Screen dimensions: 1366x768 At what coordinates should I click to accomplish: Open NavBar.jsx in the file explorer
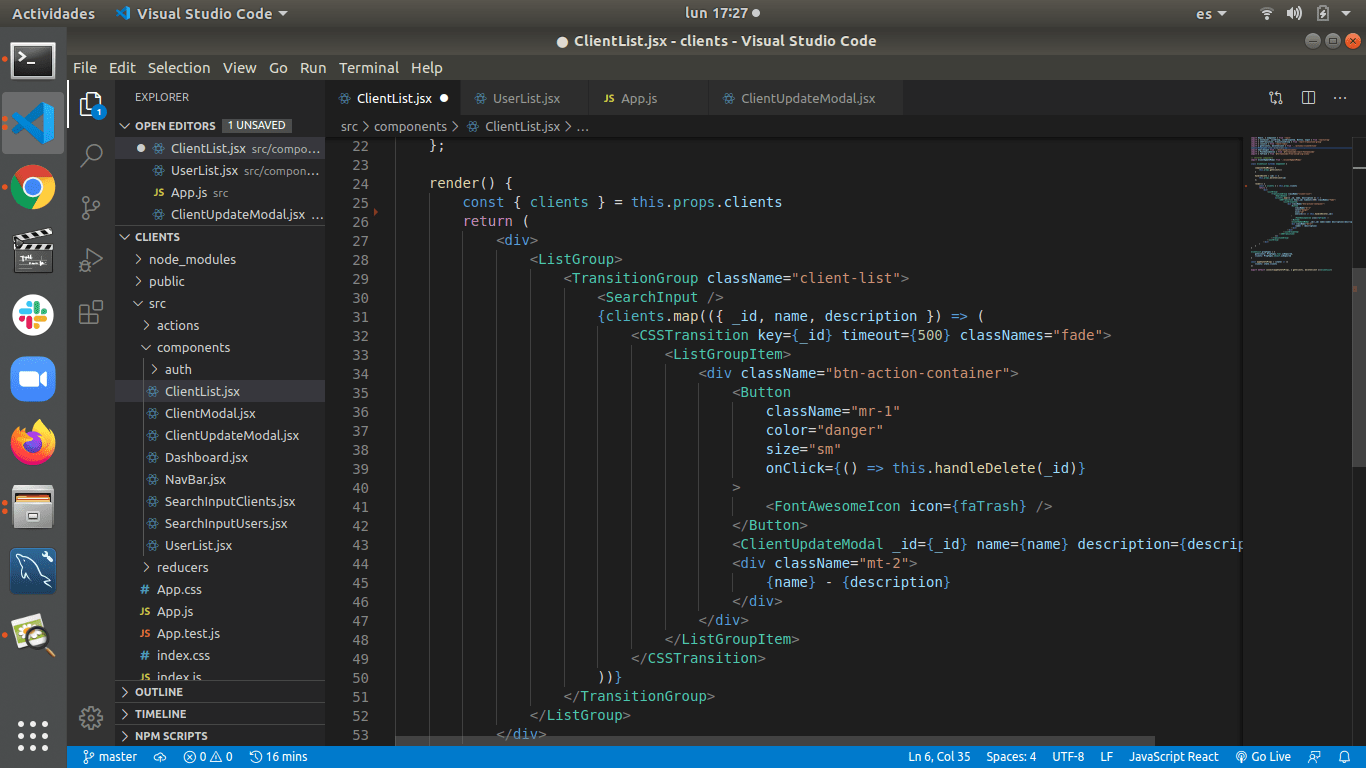tap(195, 479)
